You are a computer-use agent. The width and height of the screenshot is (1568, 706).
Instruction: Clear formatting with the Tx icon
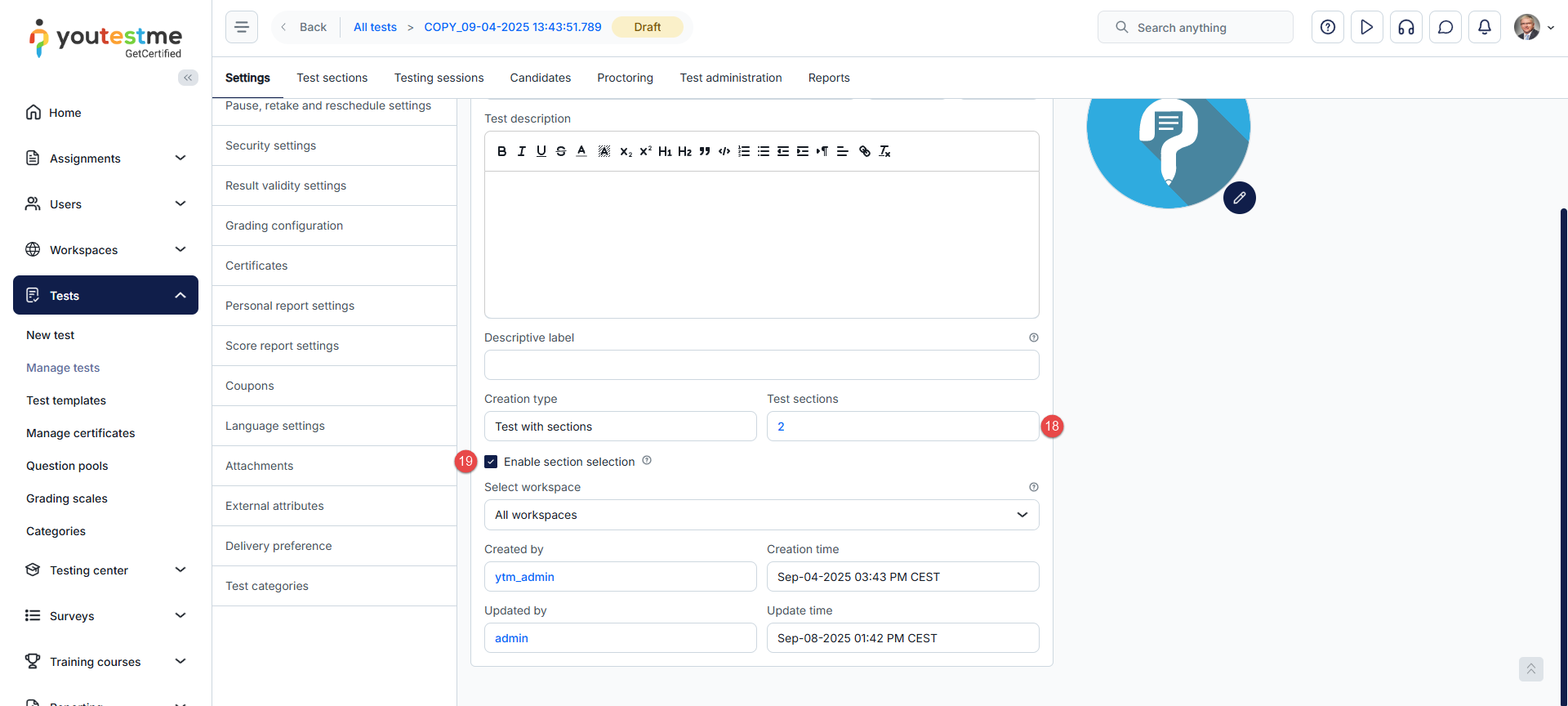(884, 151)
